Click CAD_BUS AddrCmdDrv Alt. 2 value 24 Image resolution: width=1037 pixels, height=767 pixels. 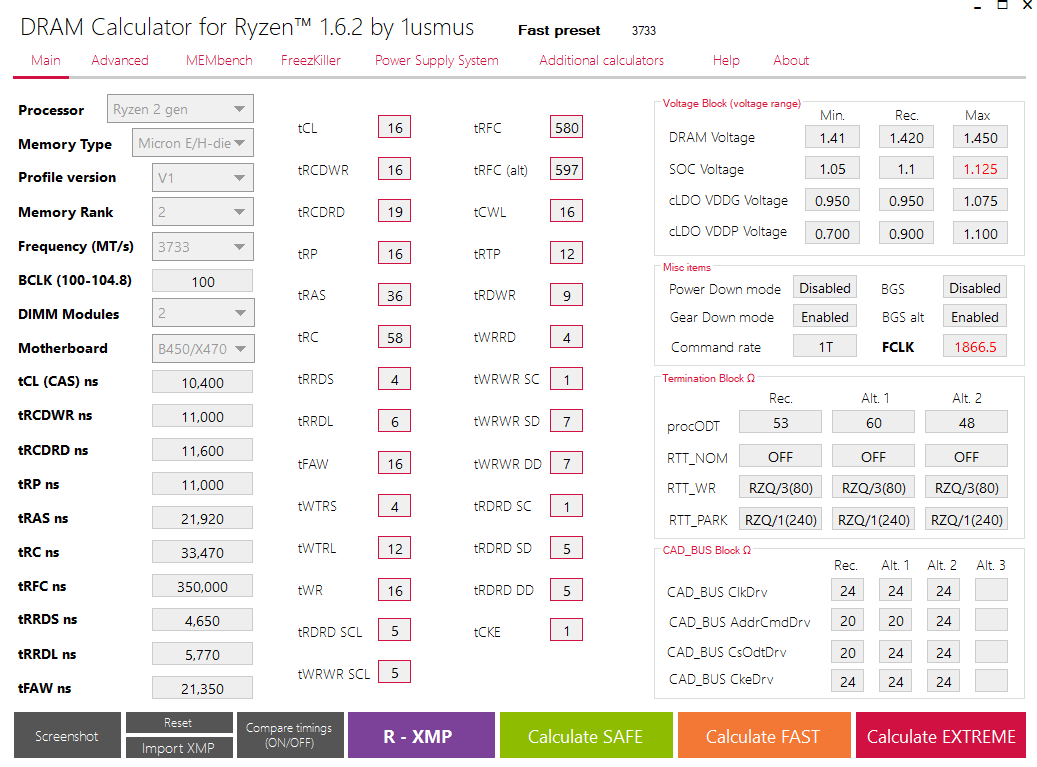click(x=944, y=621)
